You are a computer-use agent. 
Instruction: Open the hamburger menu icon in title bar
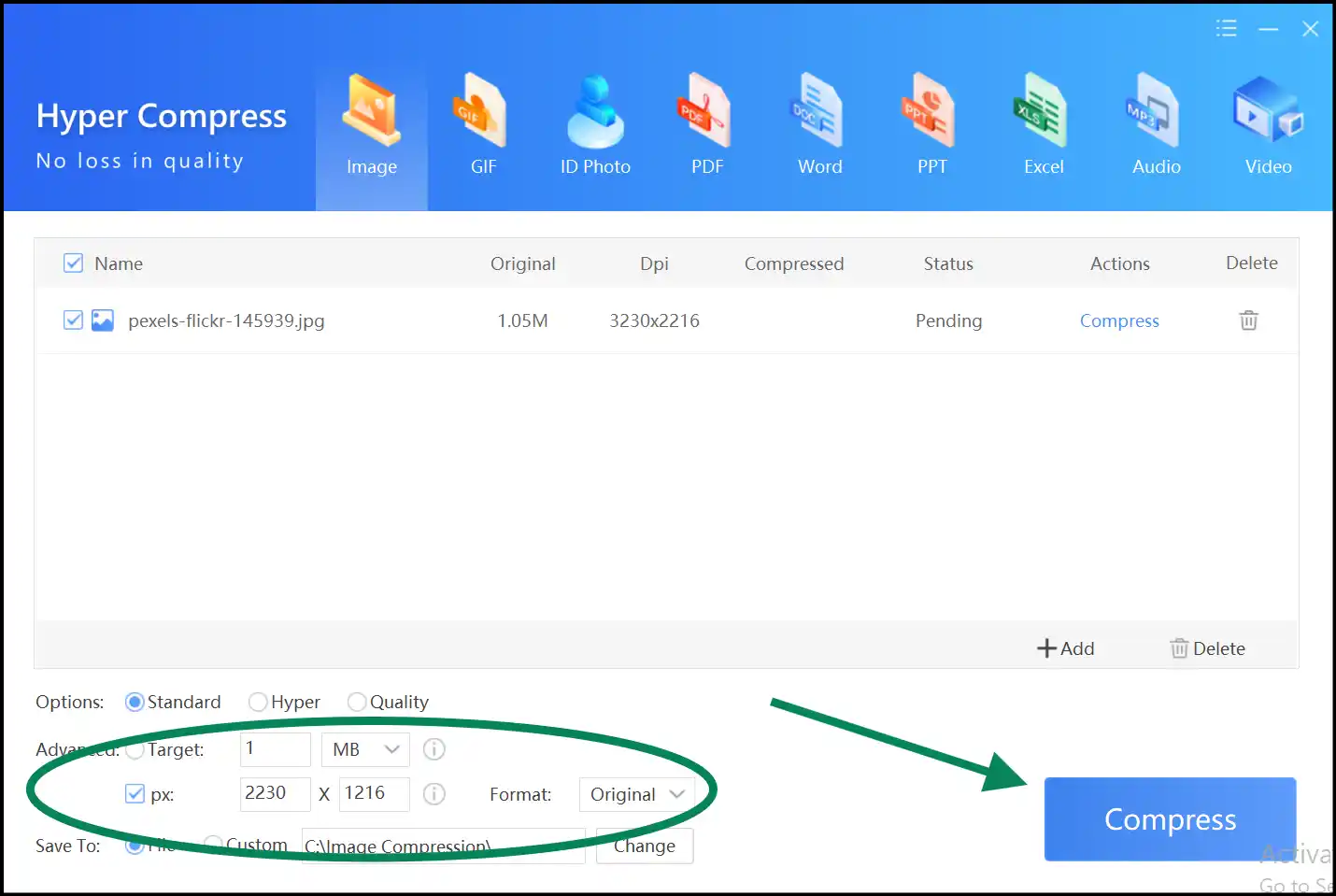click(x=1227, y=29)
